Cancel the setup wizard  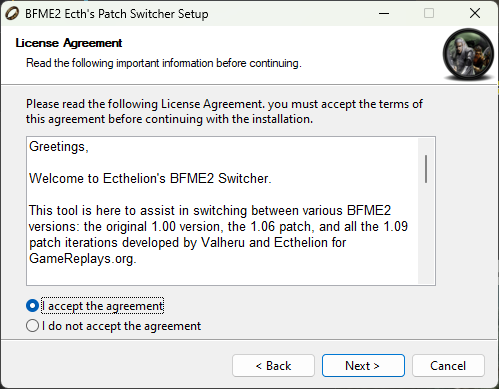[x=448, y=366]
